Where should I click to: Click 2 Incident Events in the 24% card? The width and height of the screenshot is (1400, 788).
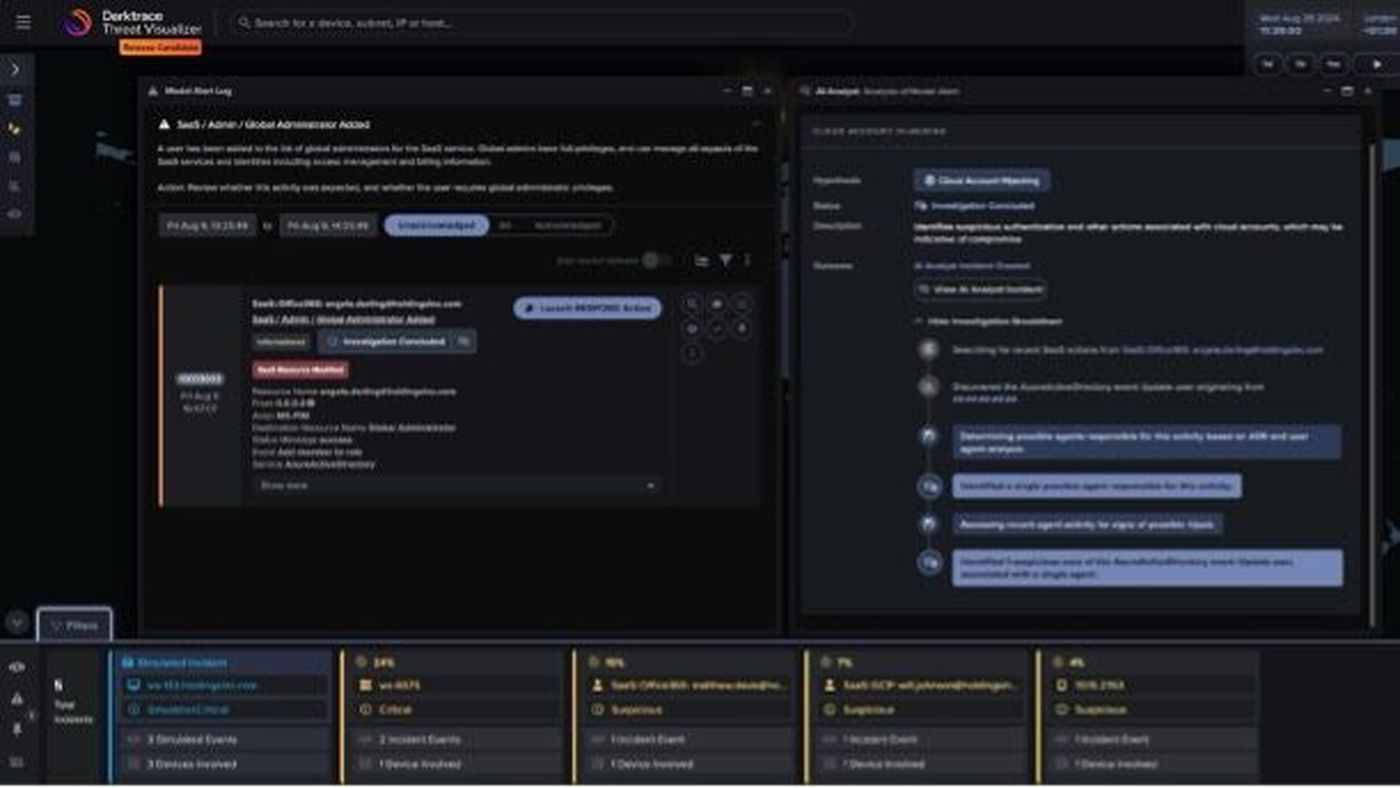[455, 739]
